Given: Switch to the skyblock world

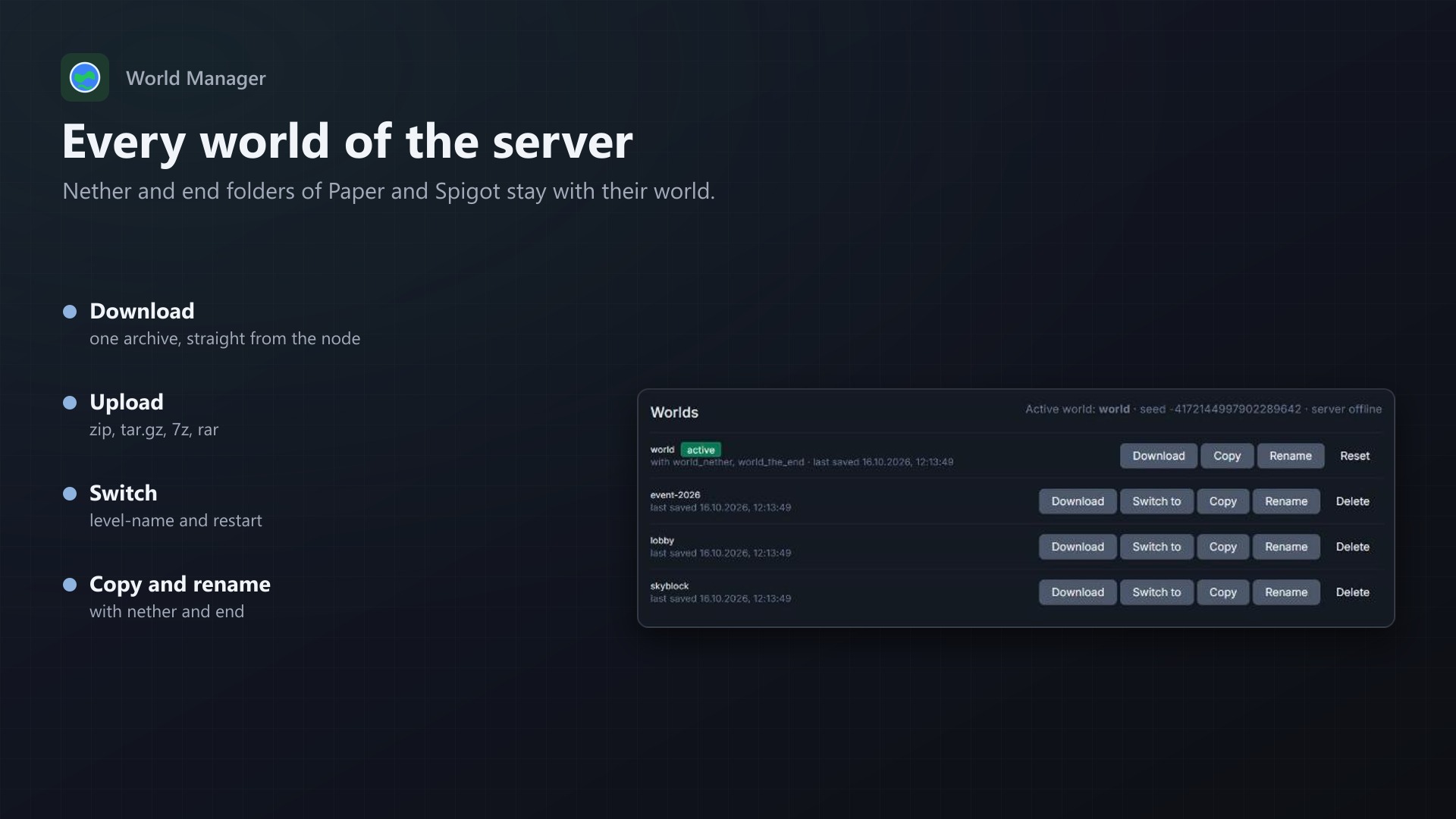Looking at the screenshot, I should [1156, 592].
